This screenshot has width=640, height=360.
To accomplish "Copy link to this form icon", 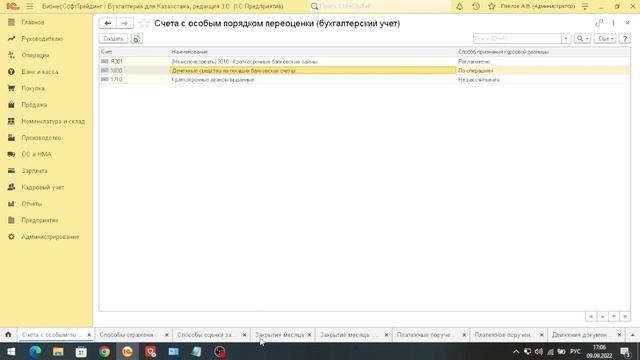I will click(x=599, y=23).
